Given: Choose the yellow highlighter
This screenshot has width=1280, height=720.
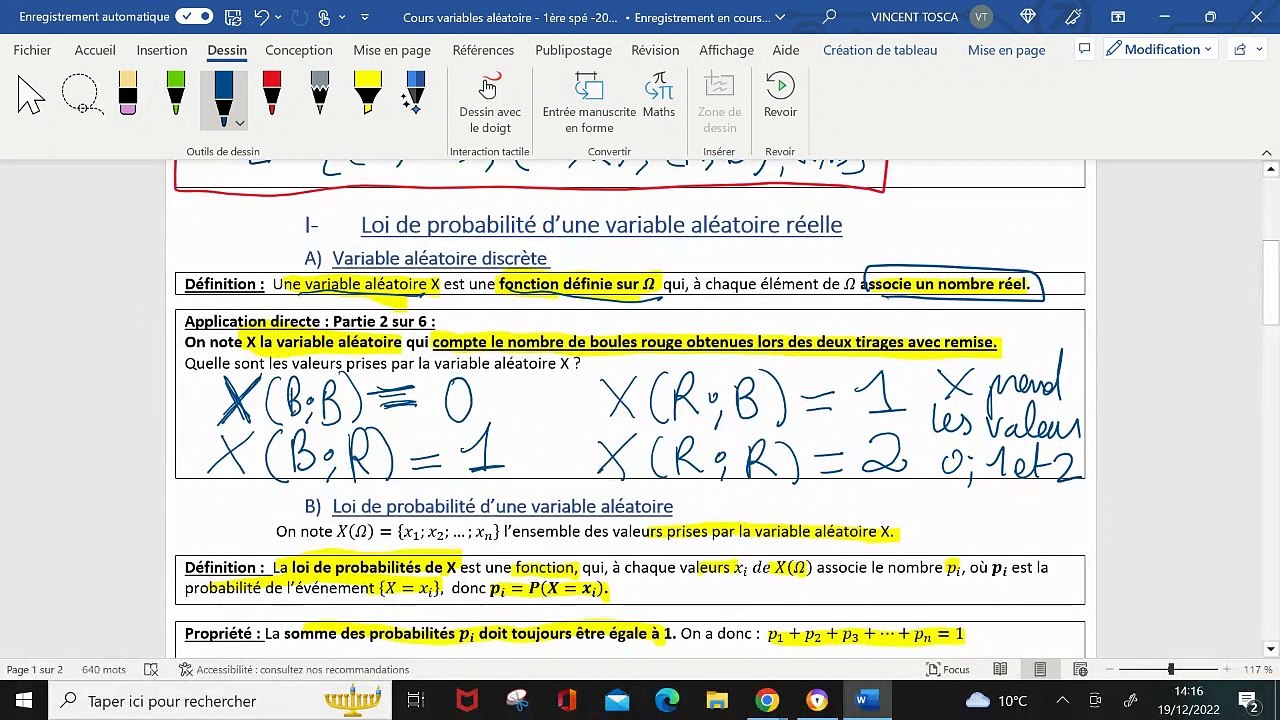Looking at the screenshot, I should pos(368,93).
